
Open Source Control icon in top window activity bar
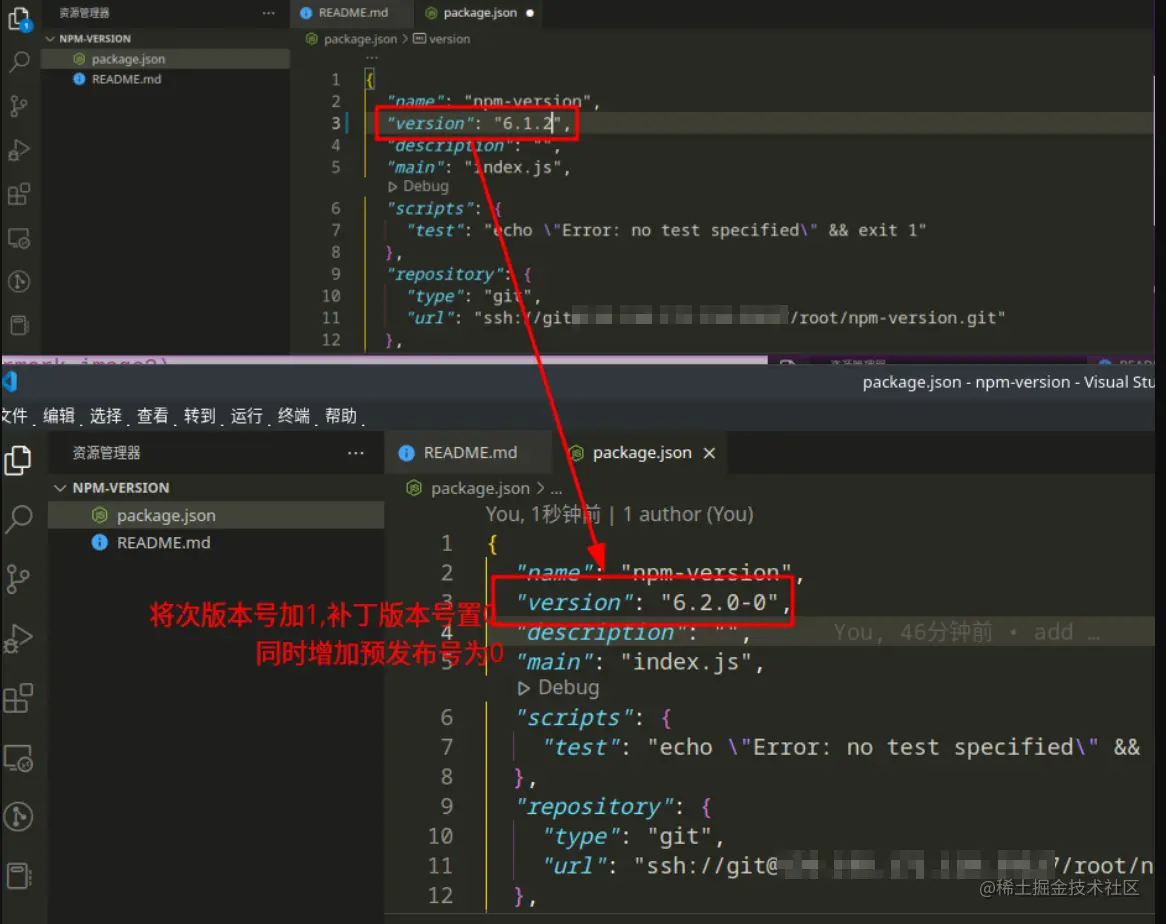tap(19, 106)
